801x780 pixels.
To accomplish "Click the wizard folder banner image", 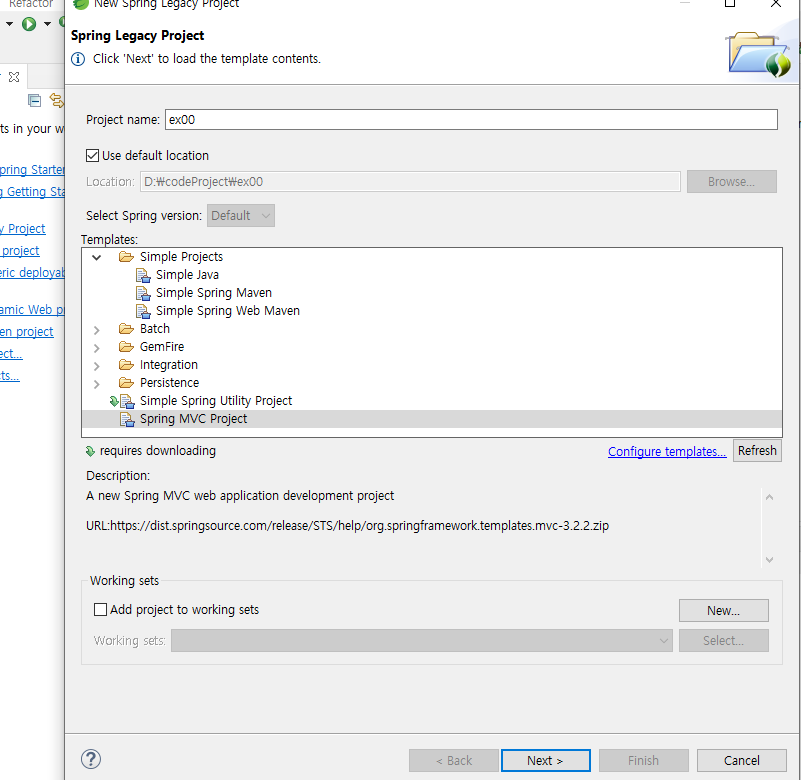I will point(759,55).
